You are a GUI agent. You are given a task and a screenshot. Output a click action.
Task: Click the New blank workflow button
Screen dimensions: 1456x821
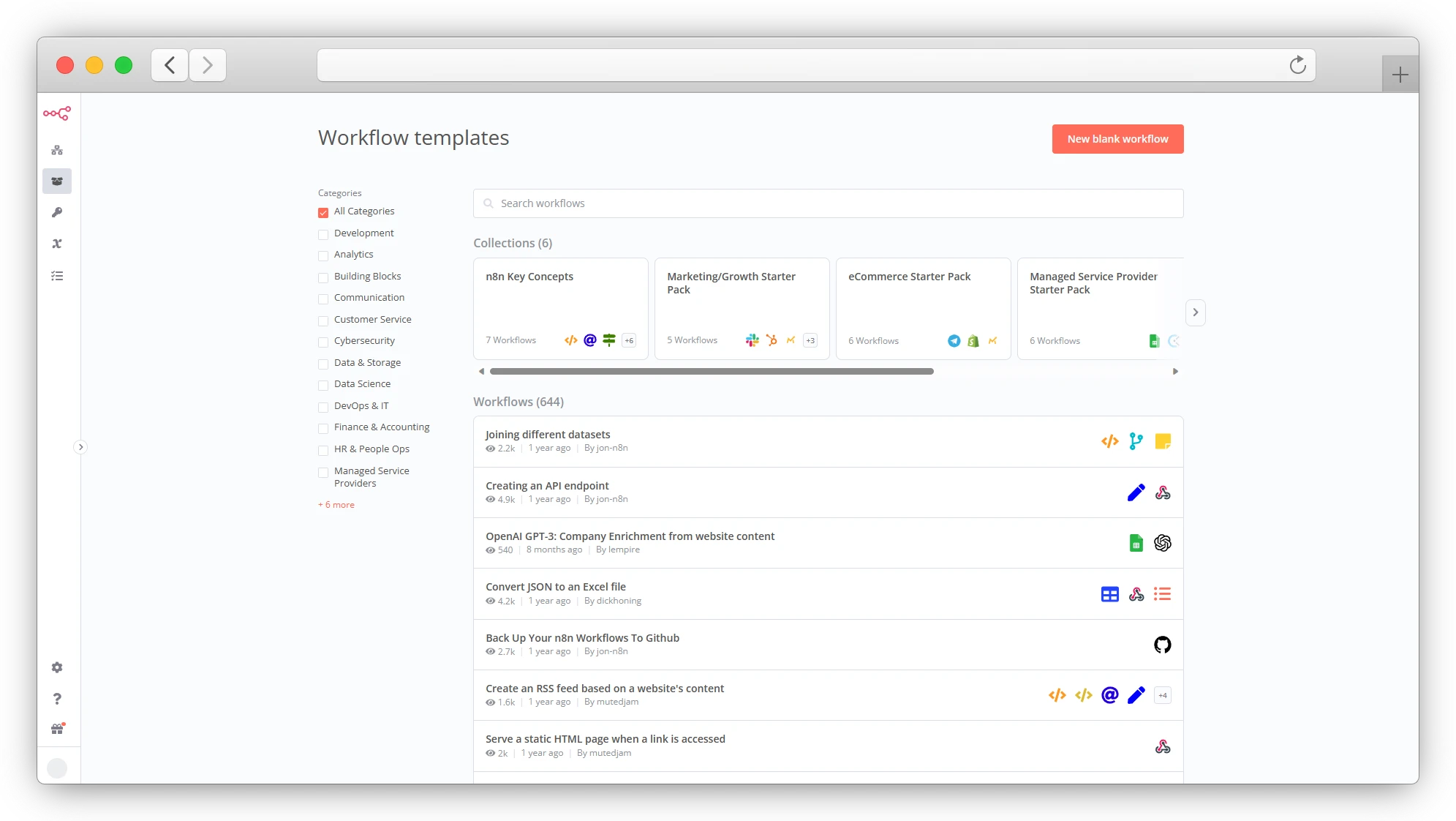tap(1117, 139)
